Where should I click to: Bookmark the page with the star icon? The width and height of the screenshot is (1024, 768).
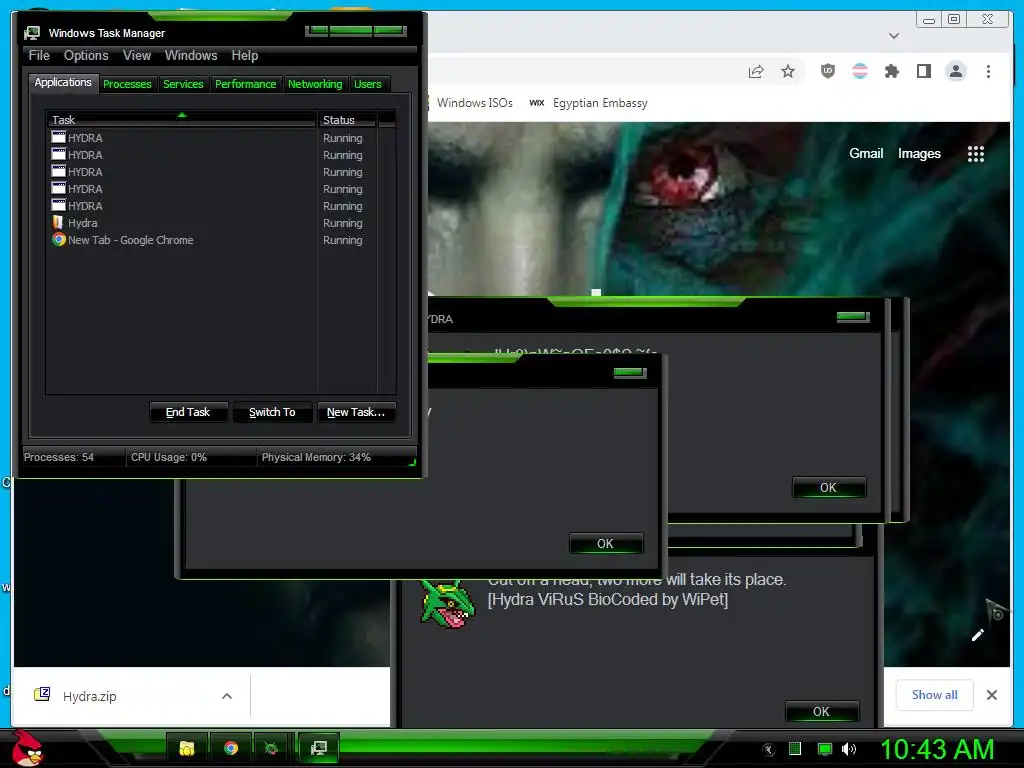[788, 71]
